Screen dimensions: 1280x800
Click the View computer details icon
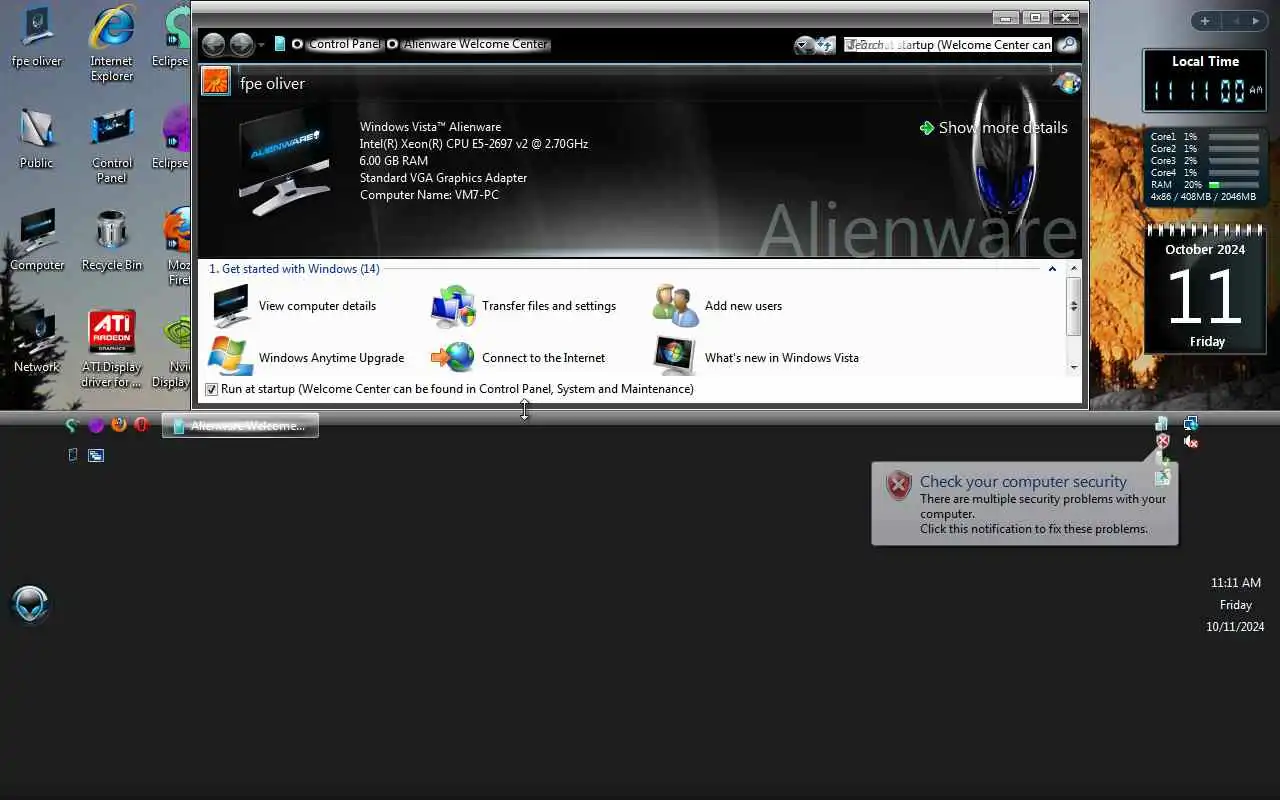[231, 306]
